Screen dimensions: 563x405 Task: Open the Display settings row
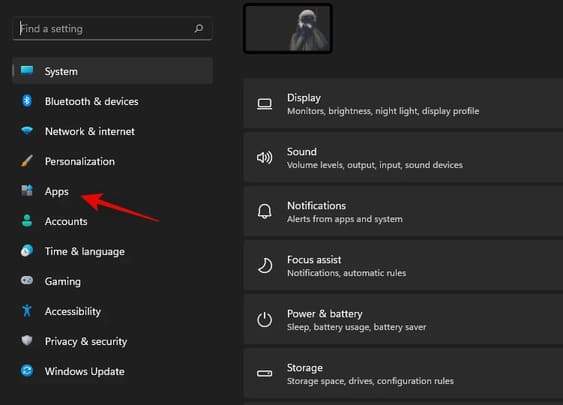[x=403, y=104]
